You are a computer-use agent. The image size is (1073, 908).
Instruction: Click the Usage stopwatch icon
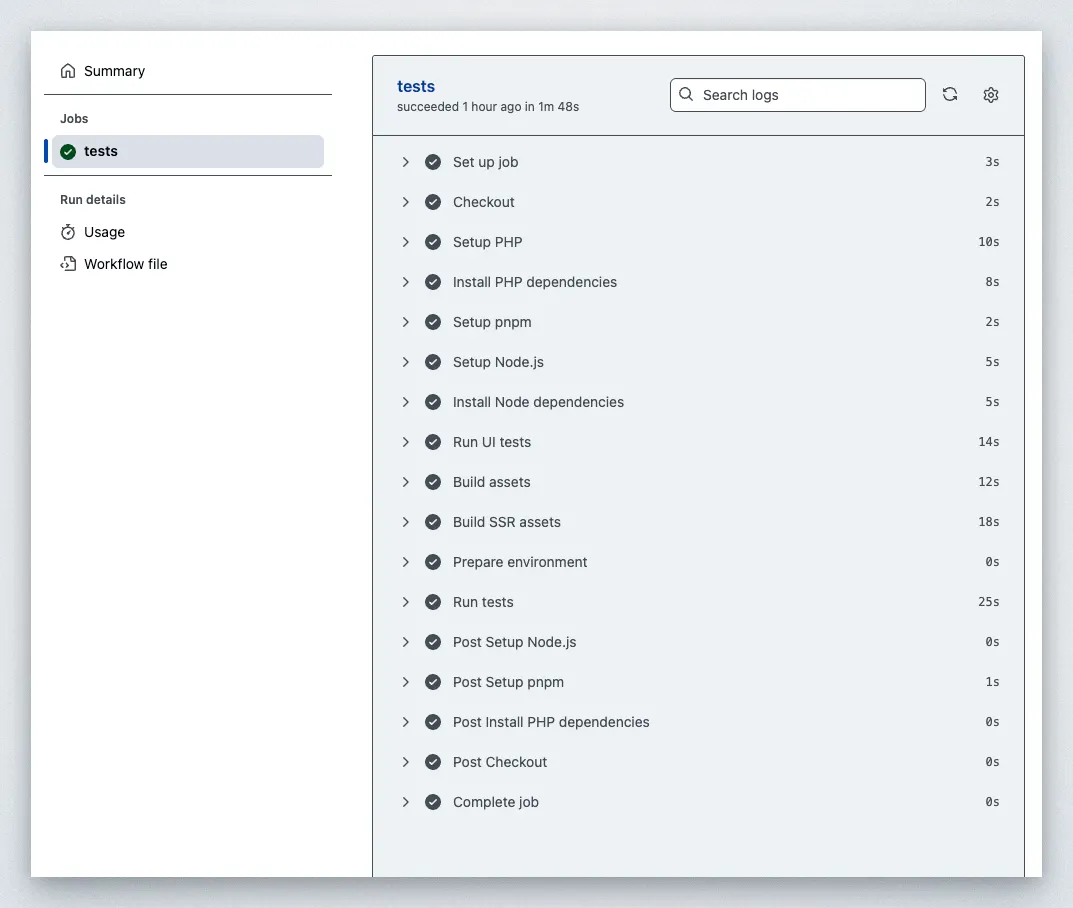click(68, 232)
